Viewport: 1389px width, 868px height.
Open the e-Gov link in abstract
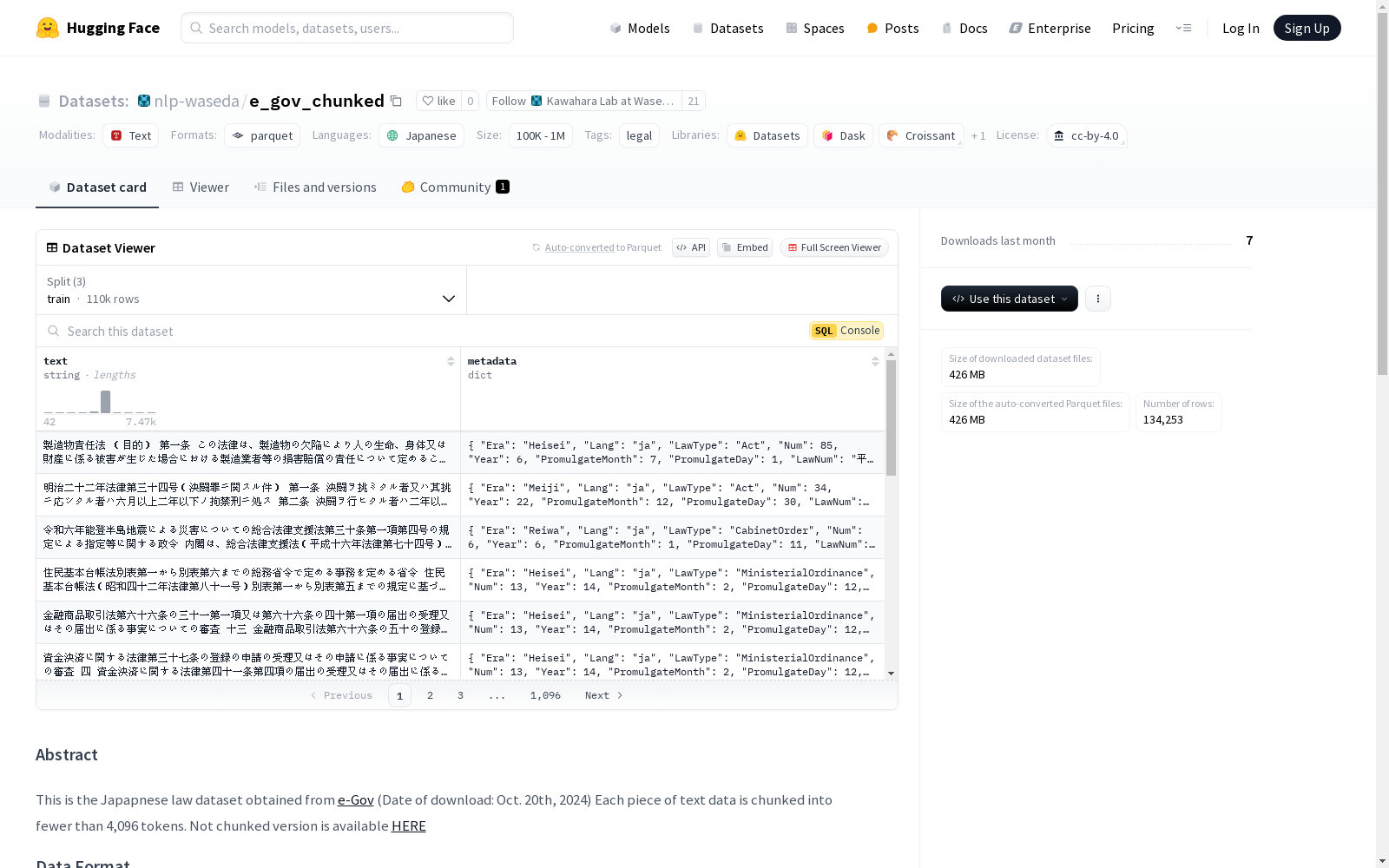356,799
